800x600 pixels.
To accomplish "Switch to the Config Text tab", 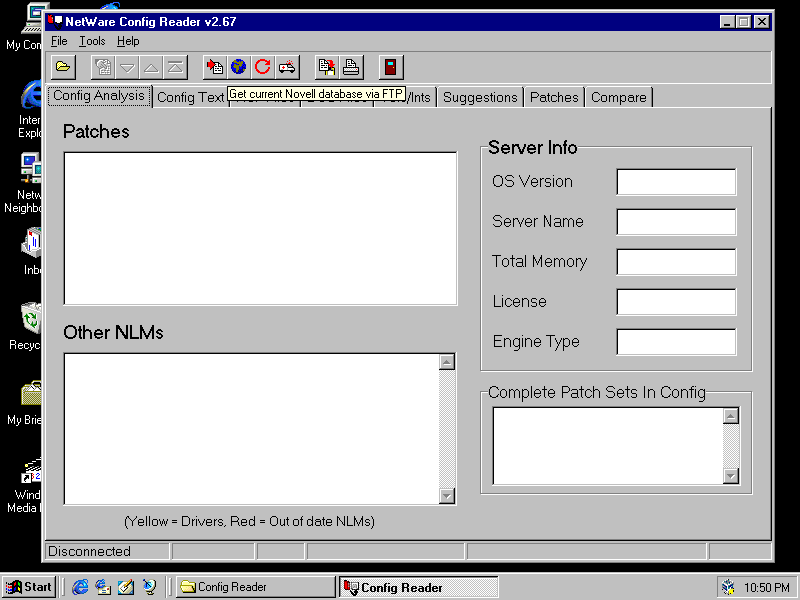I will tap(190, 97).
